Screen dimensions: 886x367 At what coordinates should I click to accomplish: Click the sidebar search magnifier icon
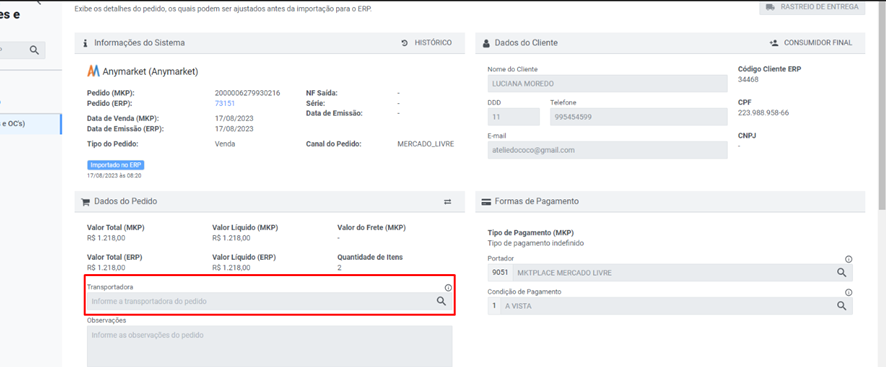pyautogui.click(x=34, y=50)
